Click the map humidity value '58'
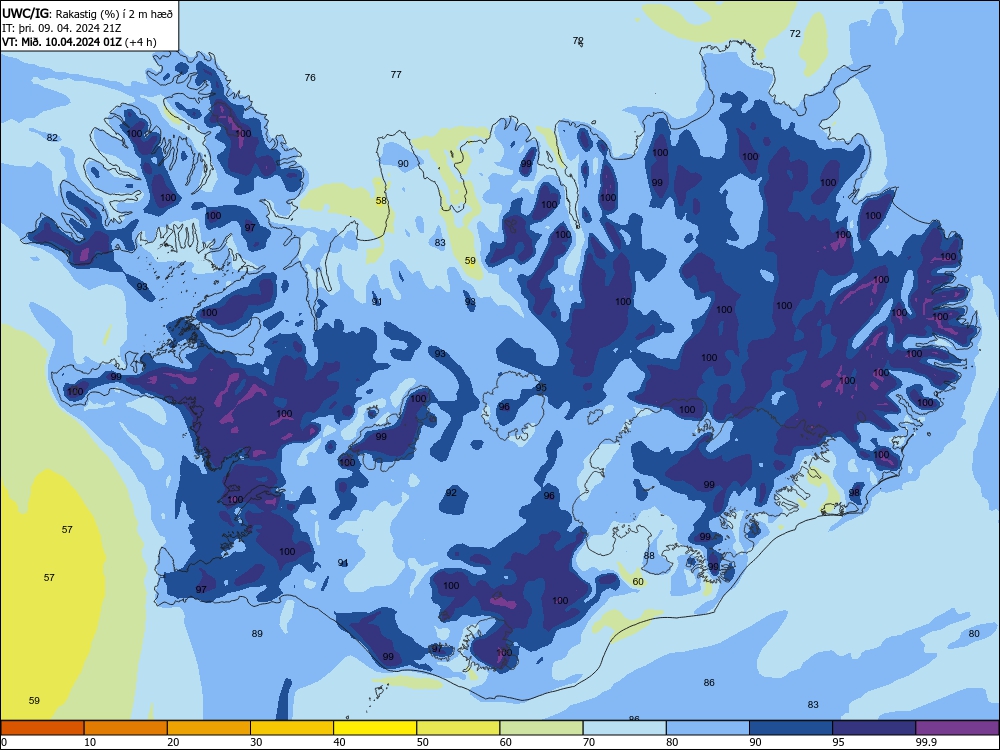Viewport: 1000px width, 750px height. tap(381, 200)
